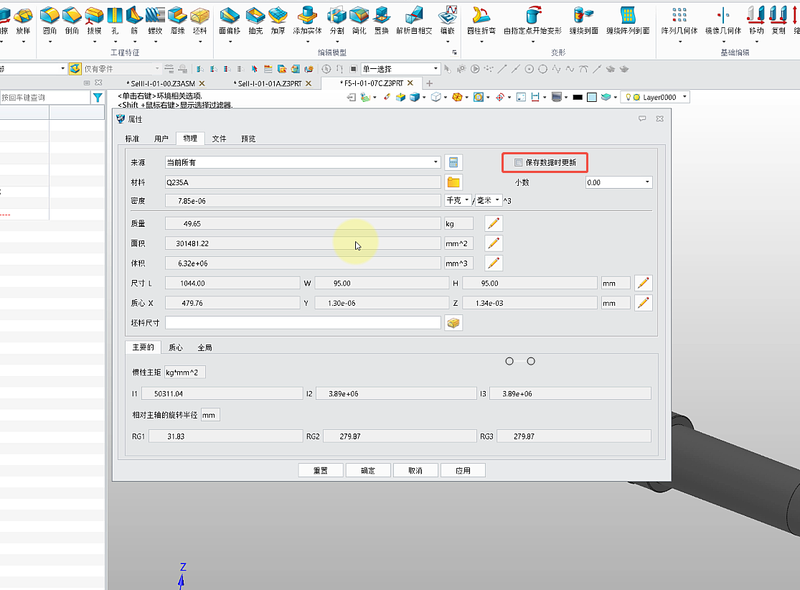800x590 pixels.
Task: Enable the 保存数据时更新 checkbox
Action: [x=518, y=162]
